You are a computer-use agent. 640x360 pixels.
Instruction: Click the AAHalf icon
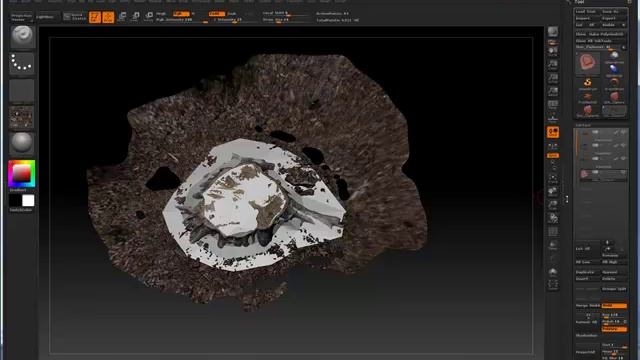553,91
